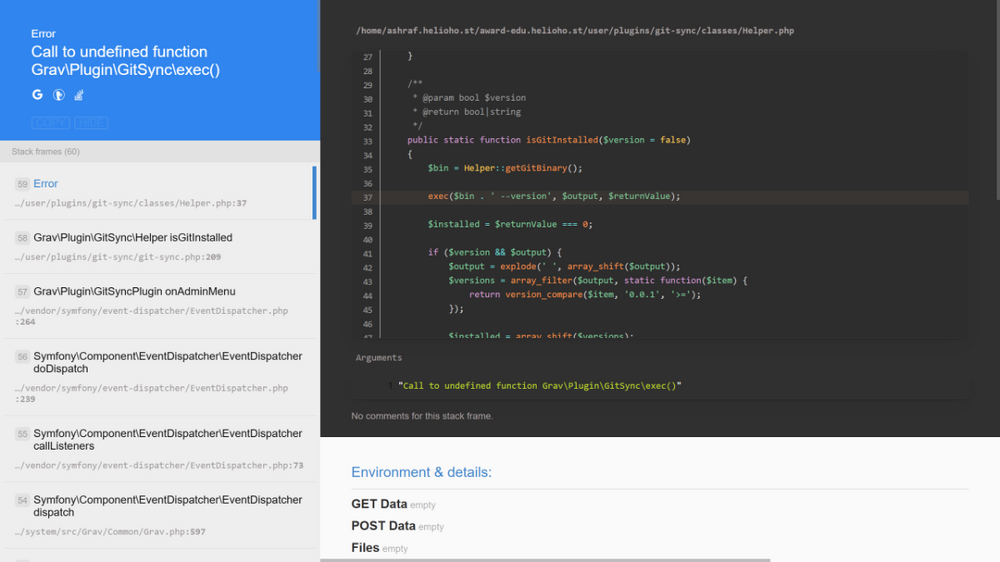This screenshot has width=1000, height=562.
Task: Click 'No comments for this stack frame' text
Action: pos(422,416)
